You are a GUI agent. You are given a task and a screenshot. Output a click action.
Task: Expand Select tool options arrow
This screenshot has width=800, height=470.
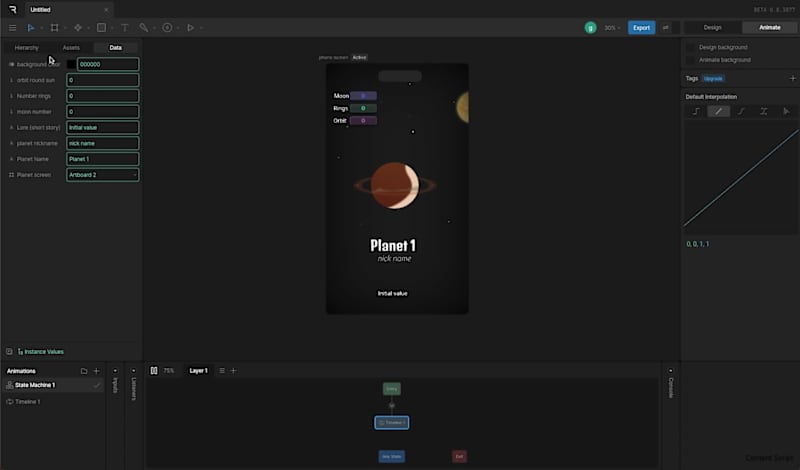pyautogui.click(x=42, y=28)
